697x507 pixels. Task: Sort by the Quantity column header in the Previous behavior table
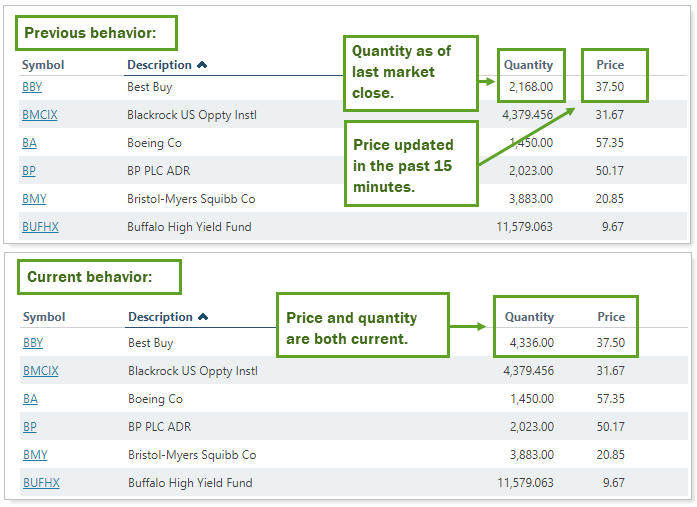click(x=528, y=65)
